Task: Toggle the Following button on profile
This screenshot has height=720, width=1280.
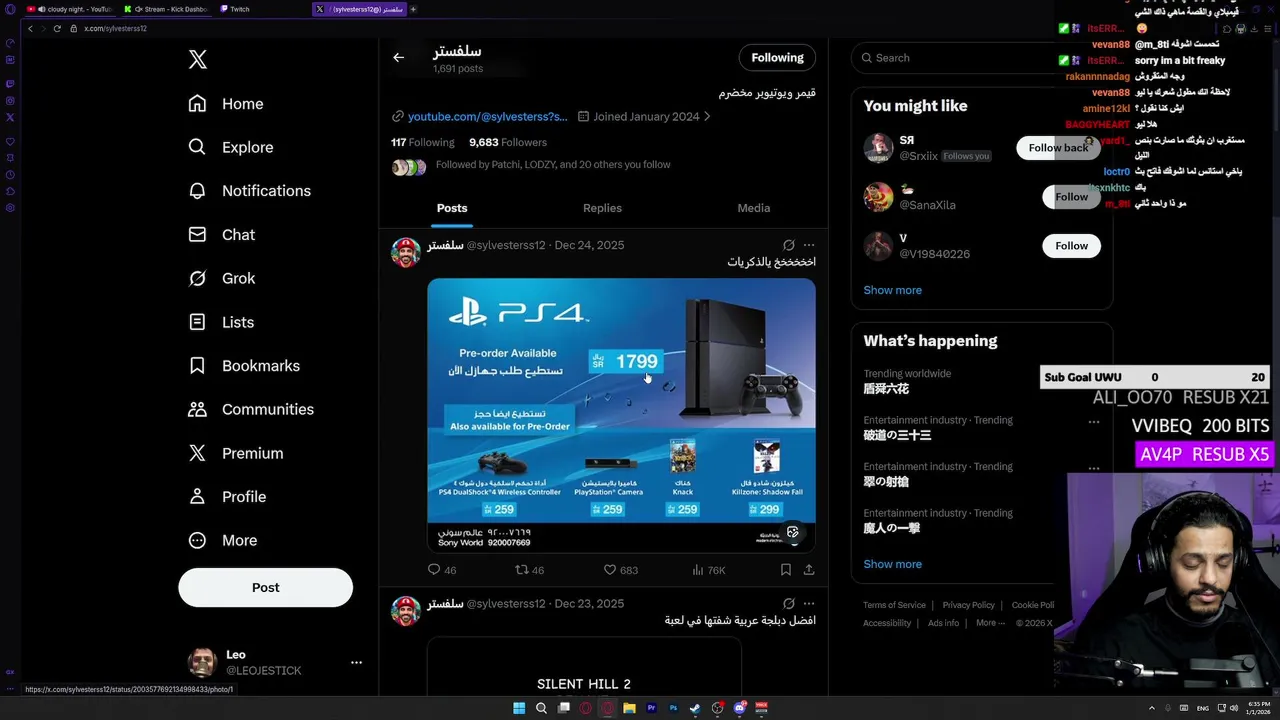Action: 777,58
